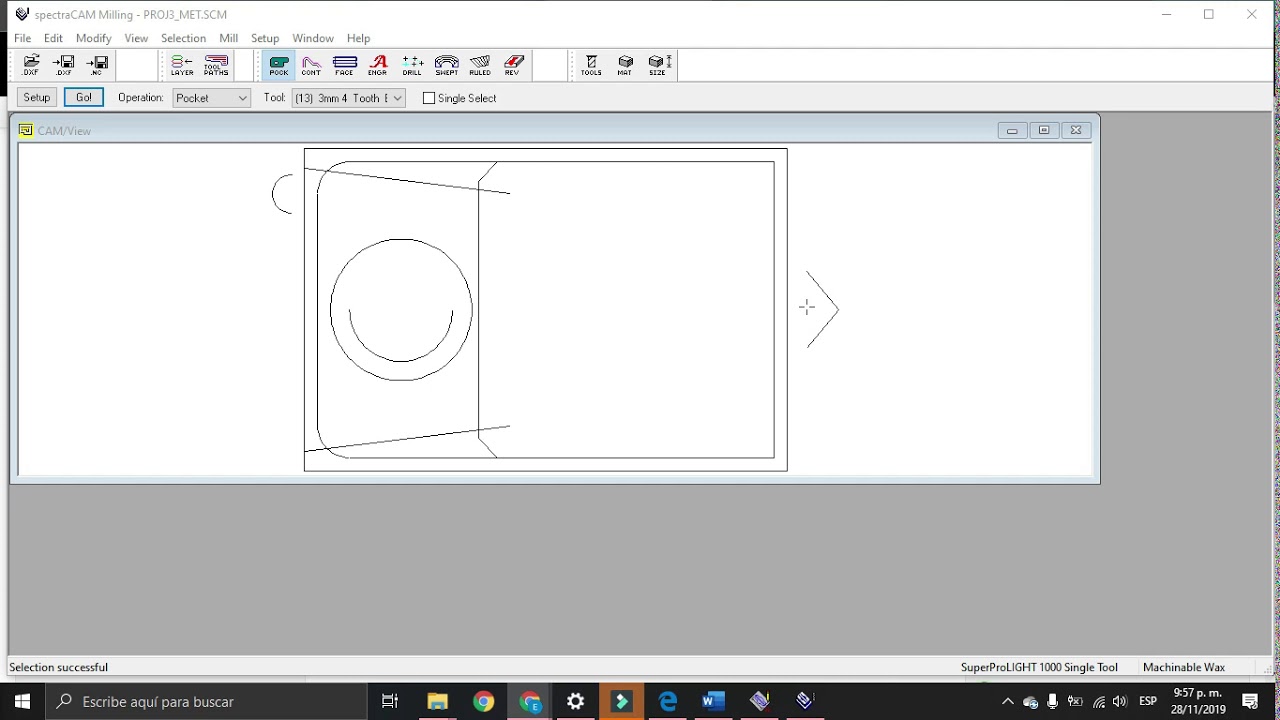Image resolution: width=1280 pixels, height=720 pixels.
Task: Enable the Single Select checkbox
Action: click(x=429, y=98)
